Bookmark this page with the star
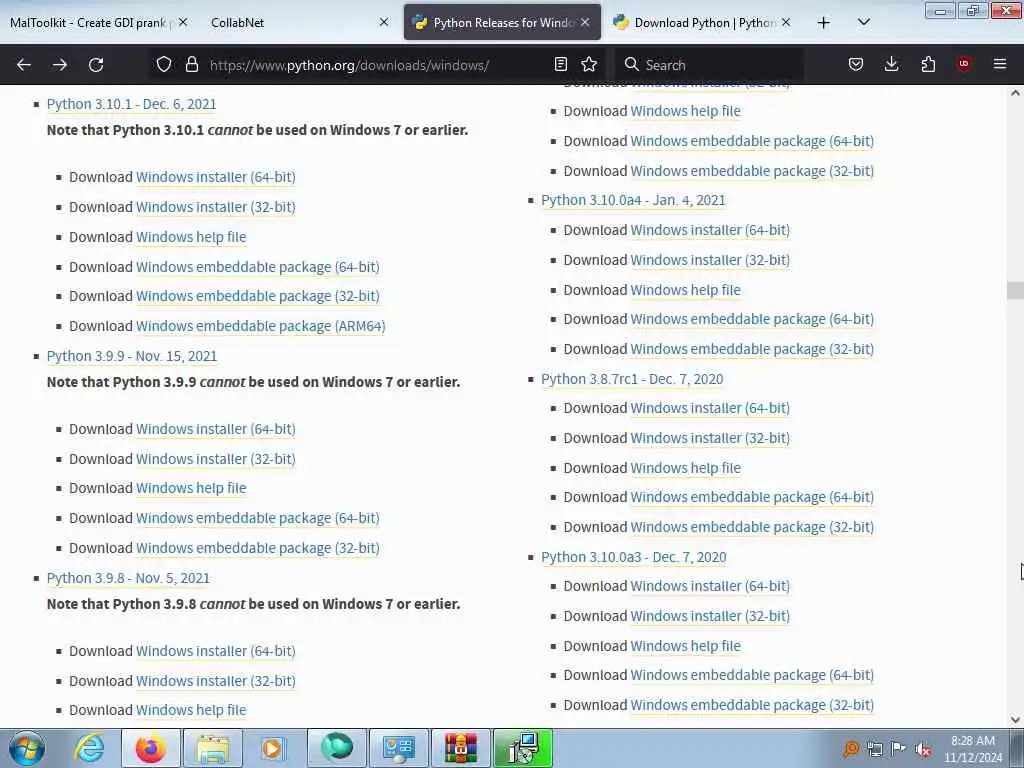This screenshot has width=1024, height=768. click(x=589, y=64)
